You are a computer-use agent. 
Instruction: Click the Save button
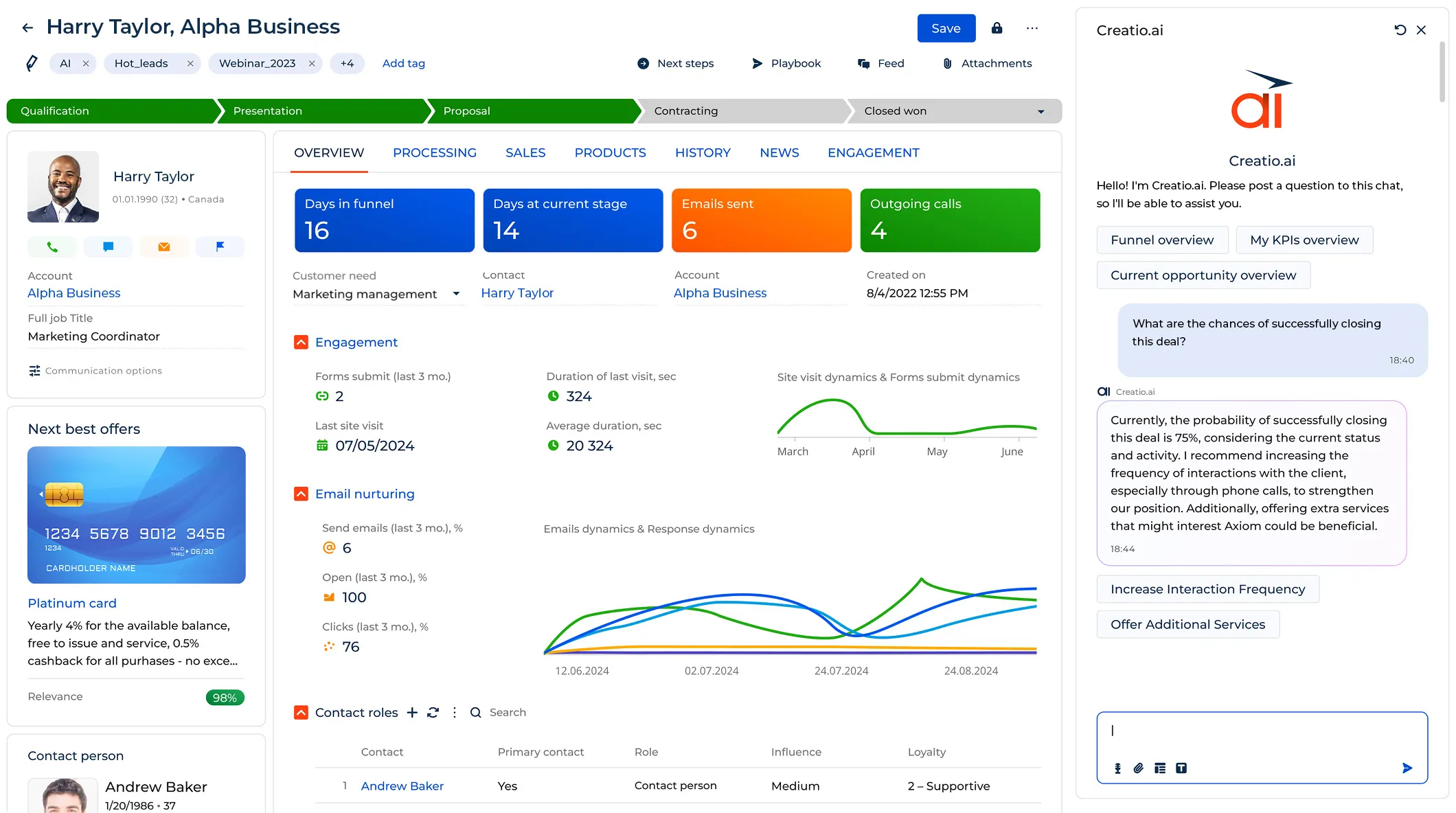click(x=946, y=28)
